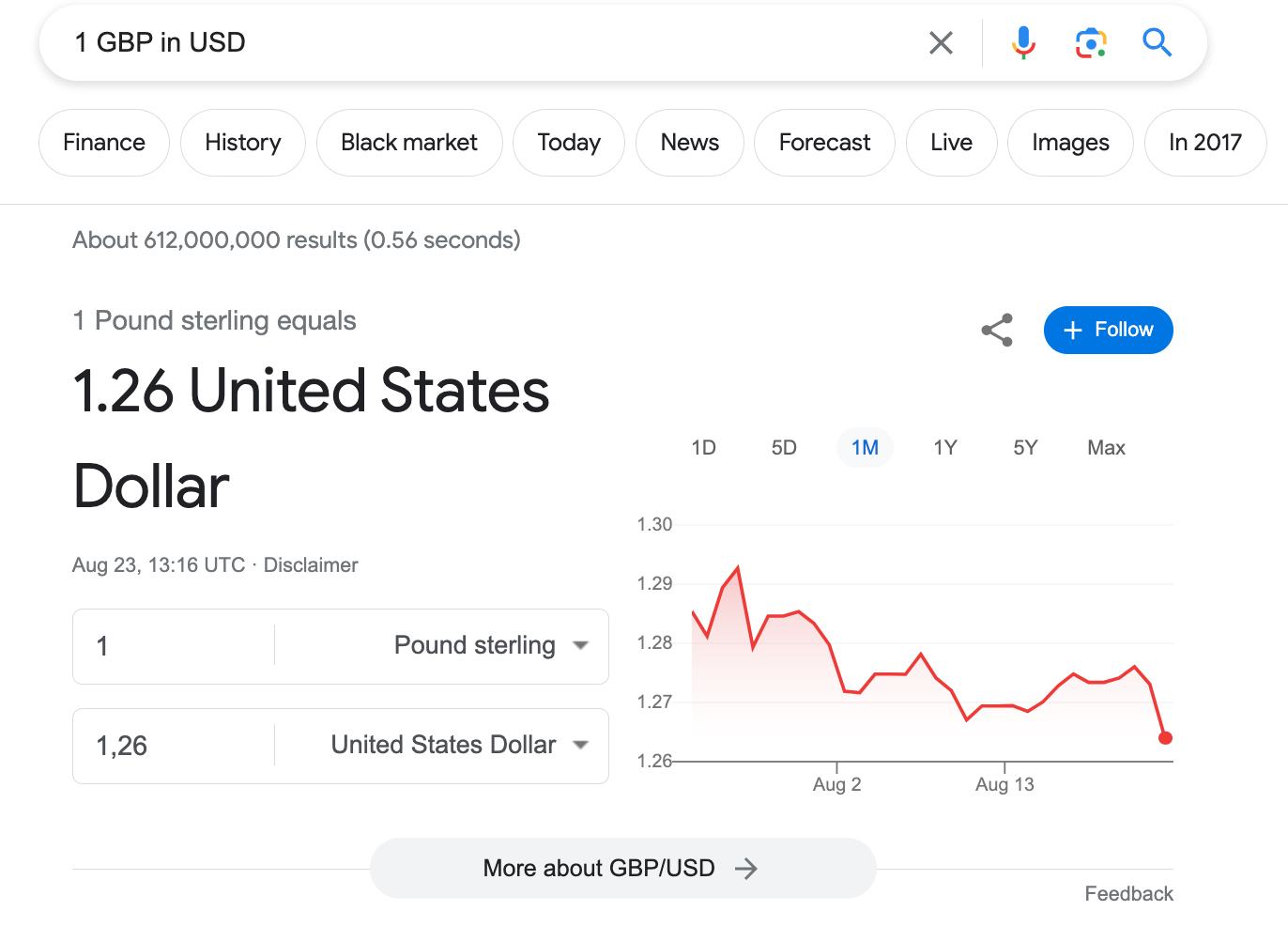The height and width of the screenshot is (926, 1288).
Task: Clear the search box with the X icon
Action: point(941,43)
